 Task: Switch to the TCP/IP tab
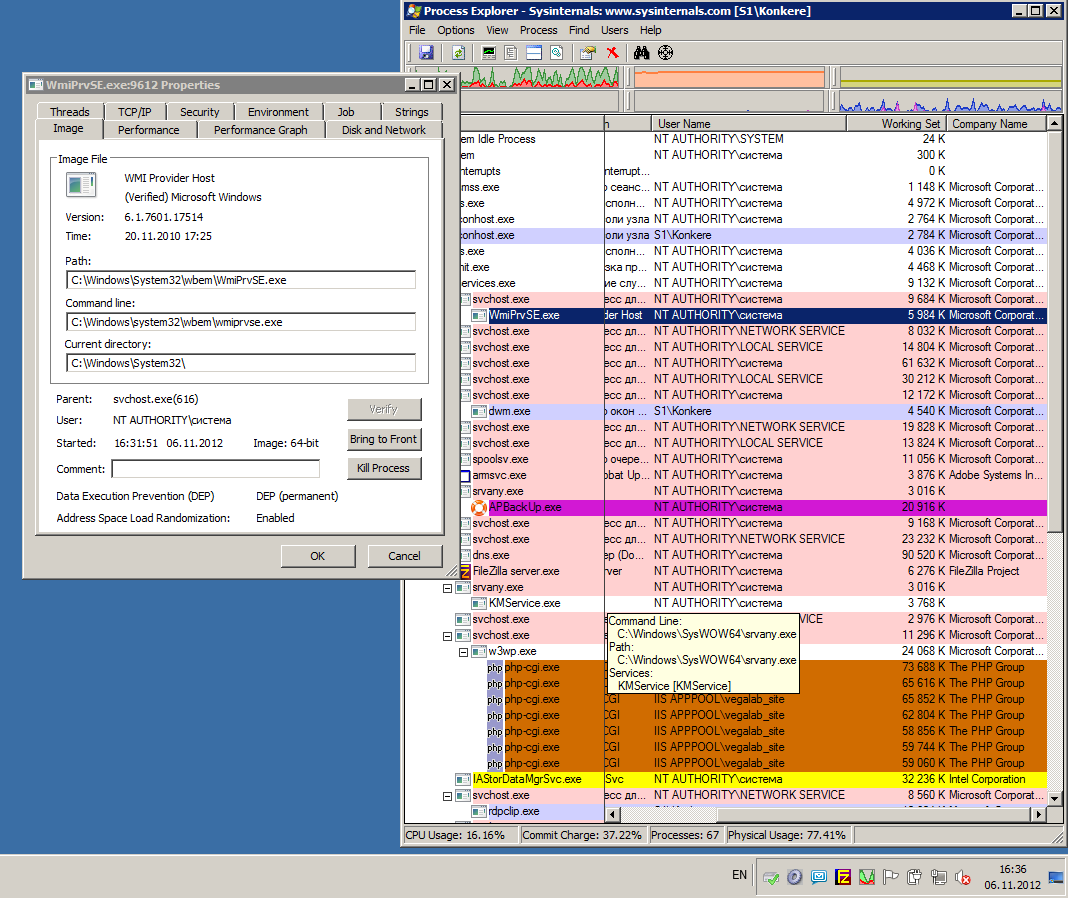pyautogui.click(x=135, y=112)
